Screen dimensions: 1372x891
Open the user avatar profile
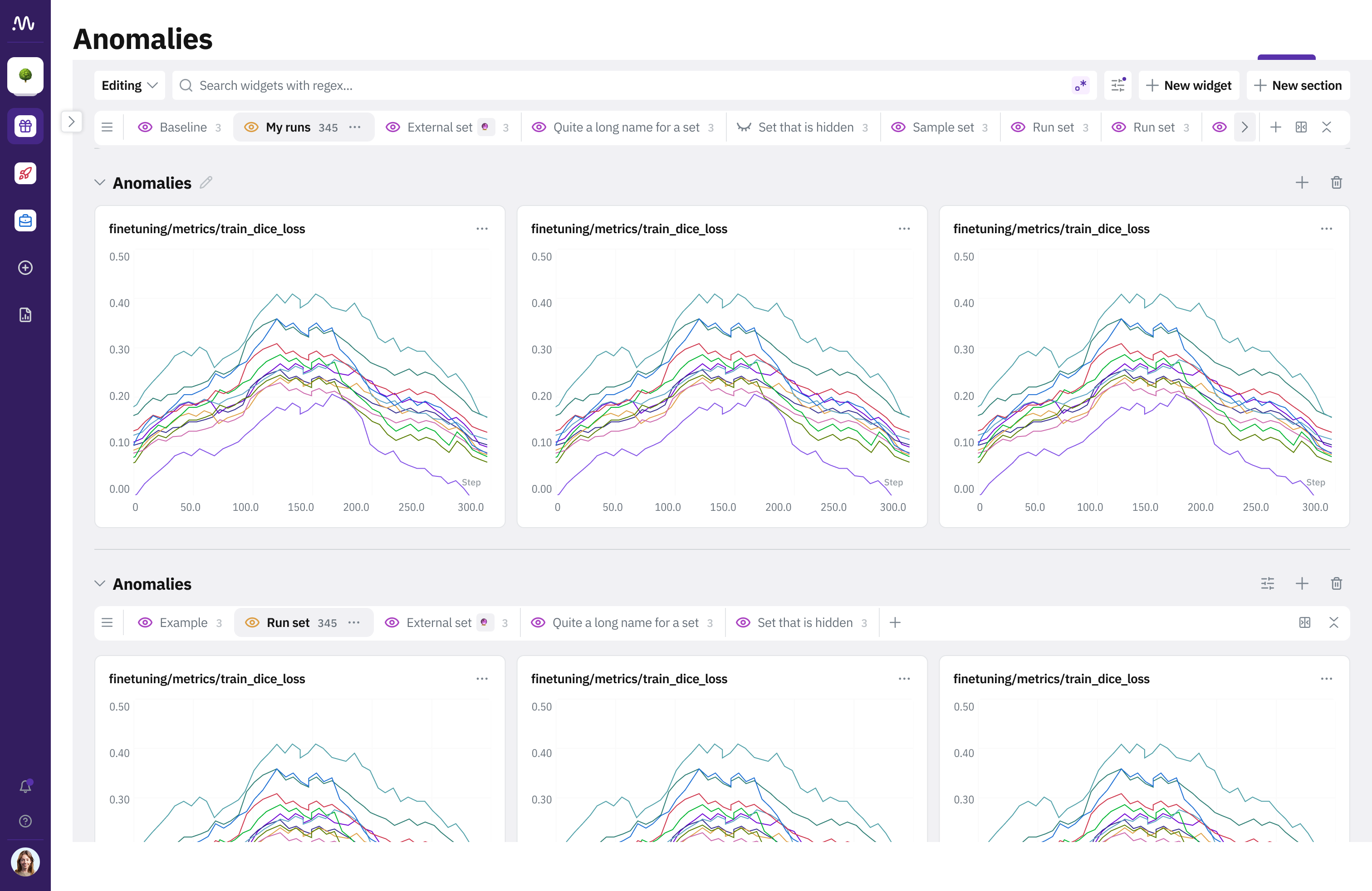tap(25, 862)
